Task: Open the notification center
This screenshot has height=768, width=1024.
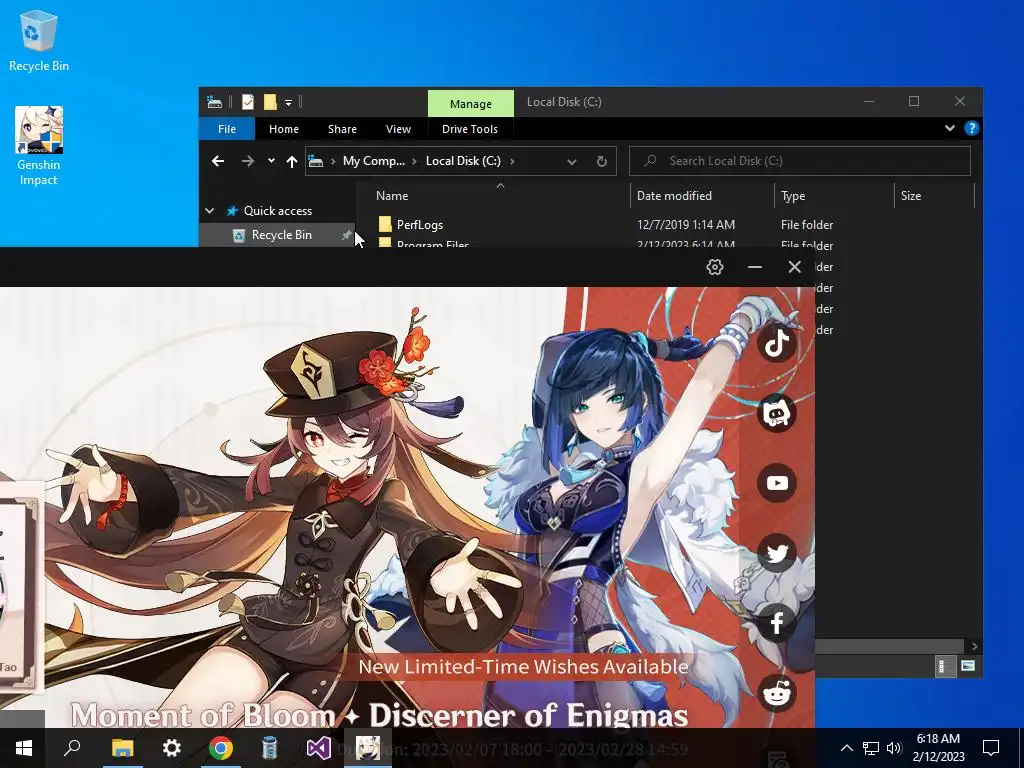Action: click(991, 748)
